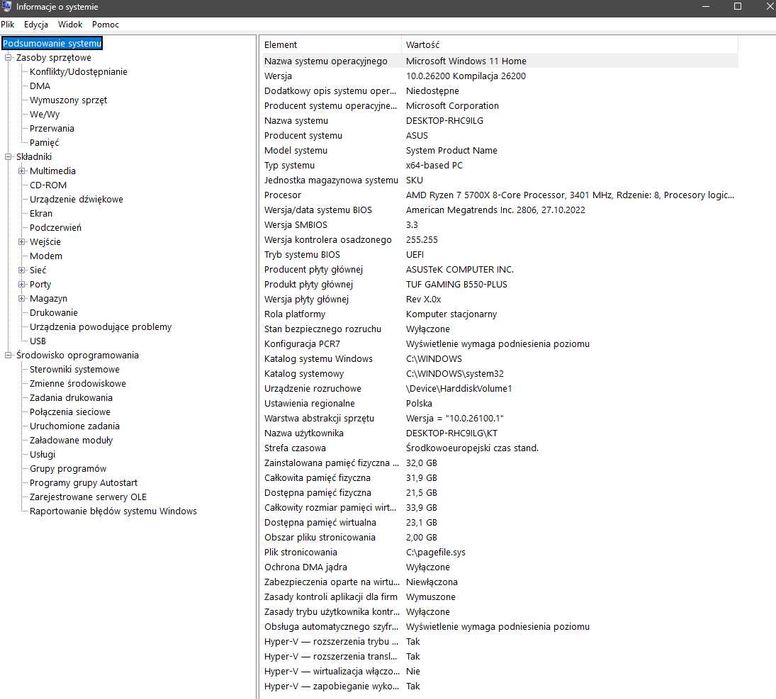Image resolution: width=776 pixels, height=699 pixels.
Task: Collapse the Zasoby sprzętowe tree node
Action: click(8, 57)
